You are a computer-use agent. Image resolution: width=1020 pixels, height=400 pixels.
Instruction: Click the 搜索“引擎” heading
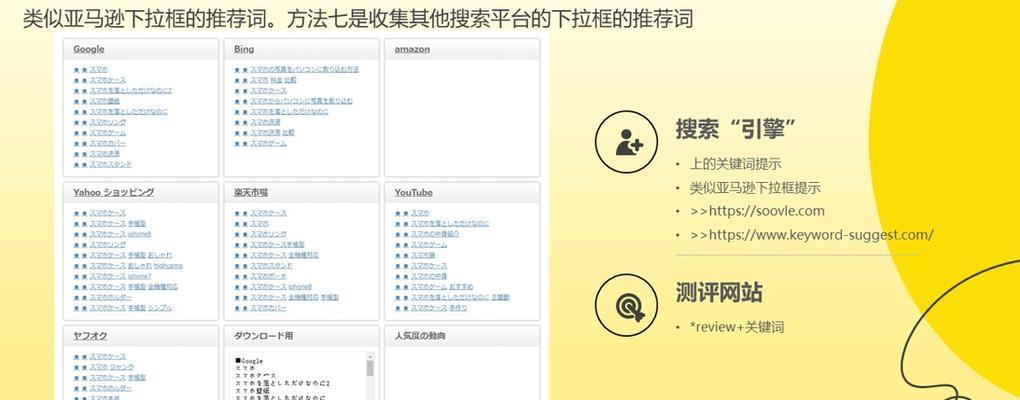click(x=736, y=129)
